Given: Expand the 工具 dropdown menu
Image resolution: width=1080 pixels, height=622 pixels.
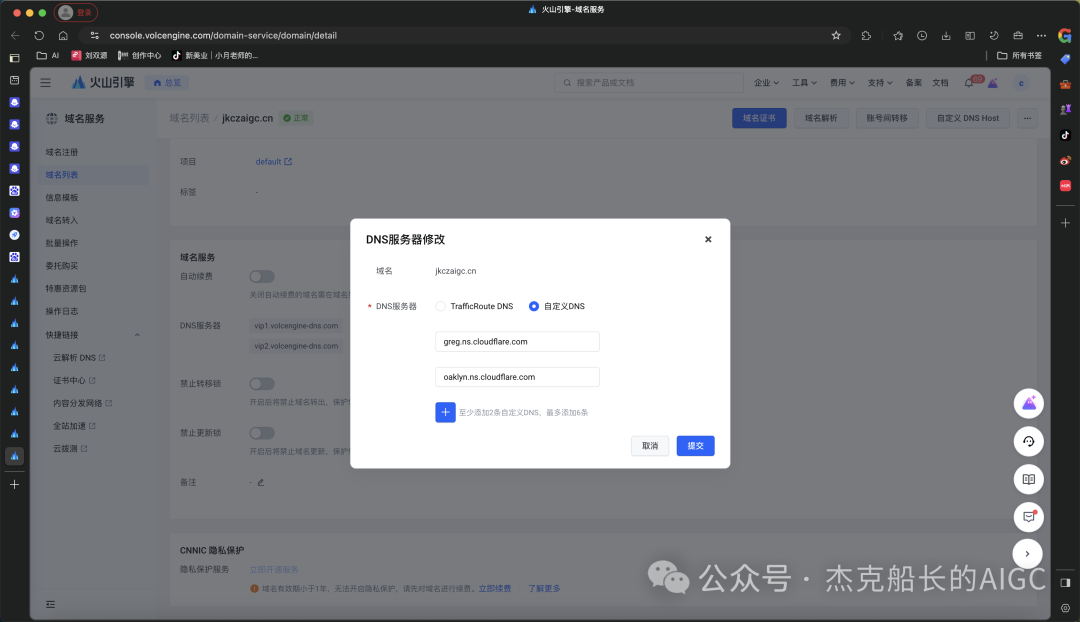Looking at the screenshot, I should pyautogui.click(x=804, y=83).
